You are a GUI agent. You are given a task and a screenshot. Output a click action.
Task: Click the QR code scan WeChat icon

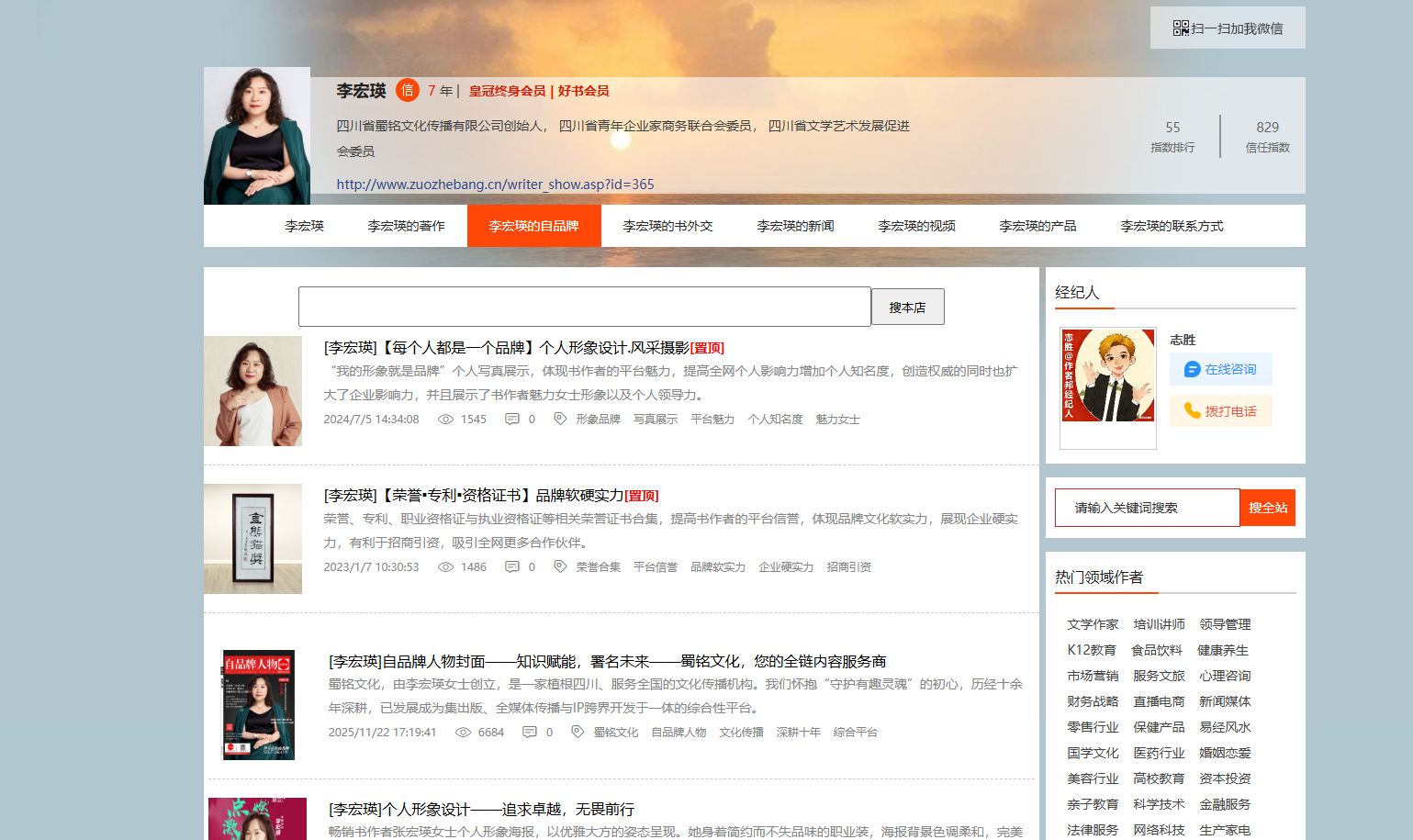[1181, 28]
